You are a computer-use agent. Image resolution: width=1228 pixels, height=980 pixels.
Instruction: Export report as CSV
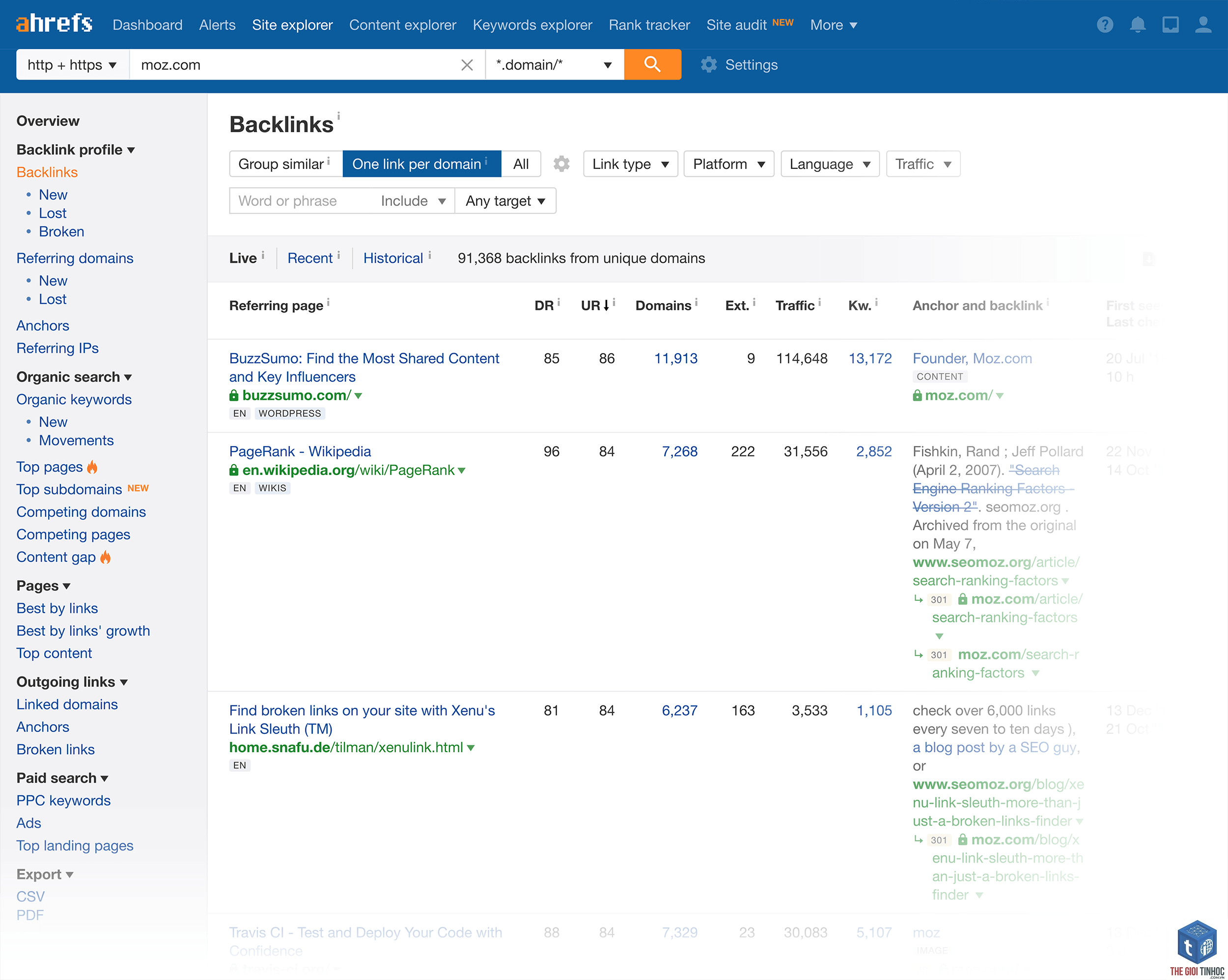[x=30, y=896]
